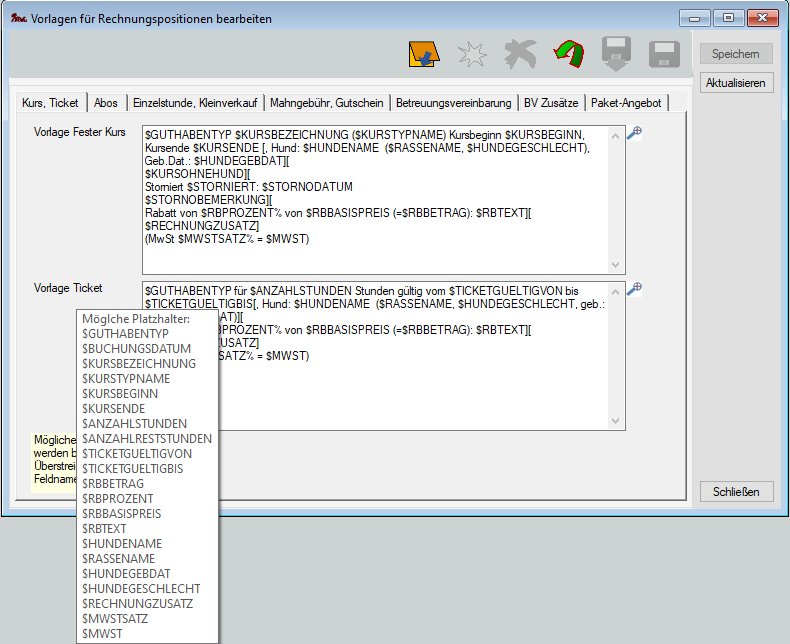Click inside the Vorlage Fester Kurs text box

[x=380, y=200]
